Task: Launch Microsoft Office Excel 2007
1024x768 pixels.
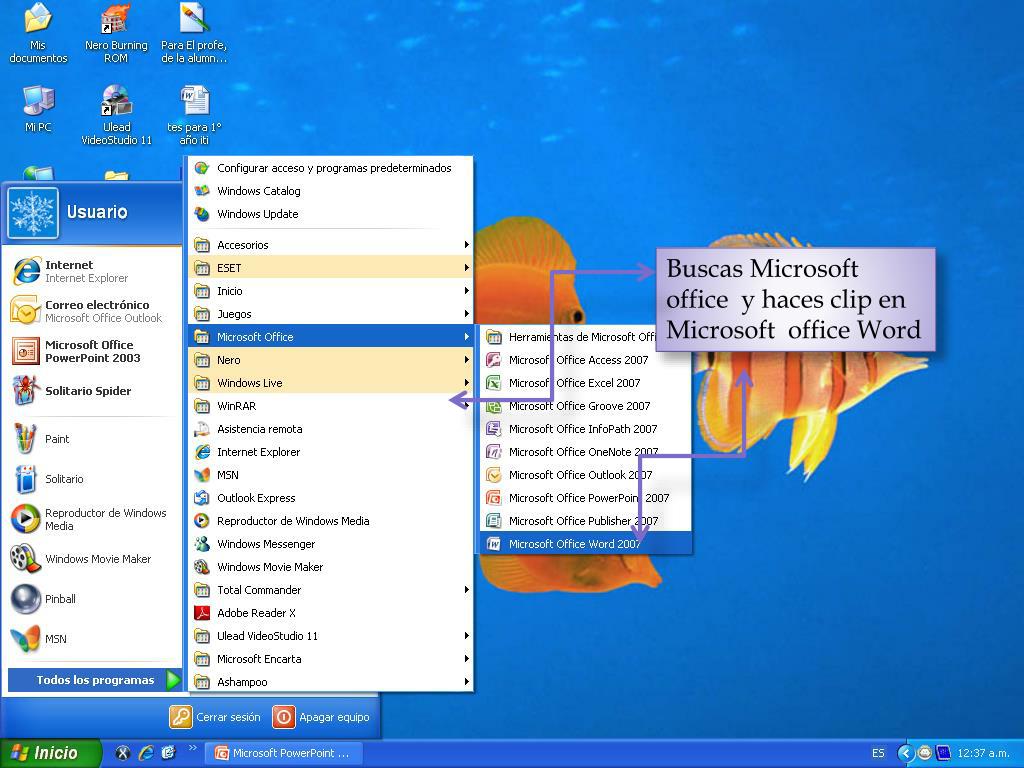Action: pyautogui.click(x=586, y=383)
